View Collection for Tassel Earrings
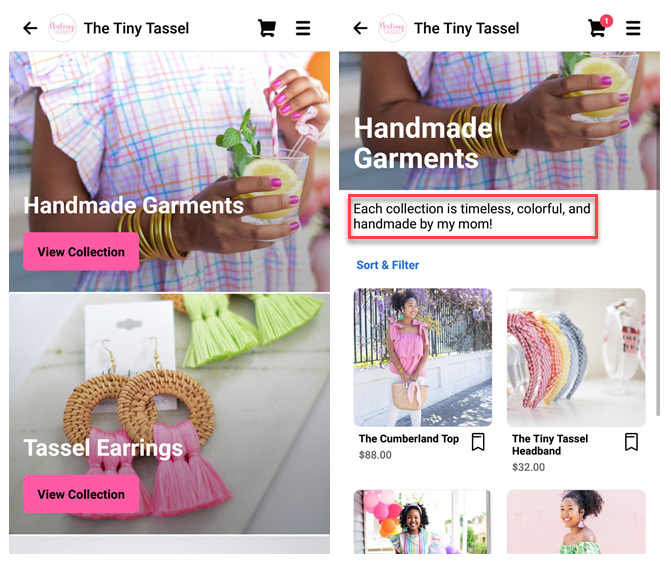 point(81,494)
